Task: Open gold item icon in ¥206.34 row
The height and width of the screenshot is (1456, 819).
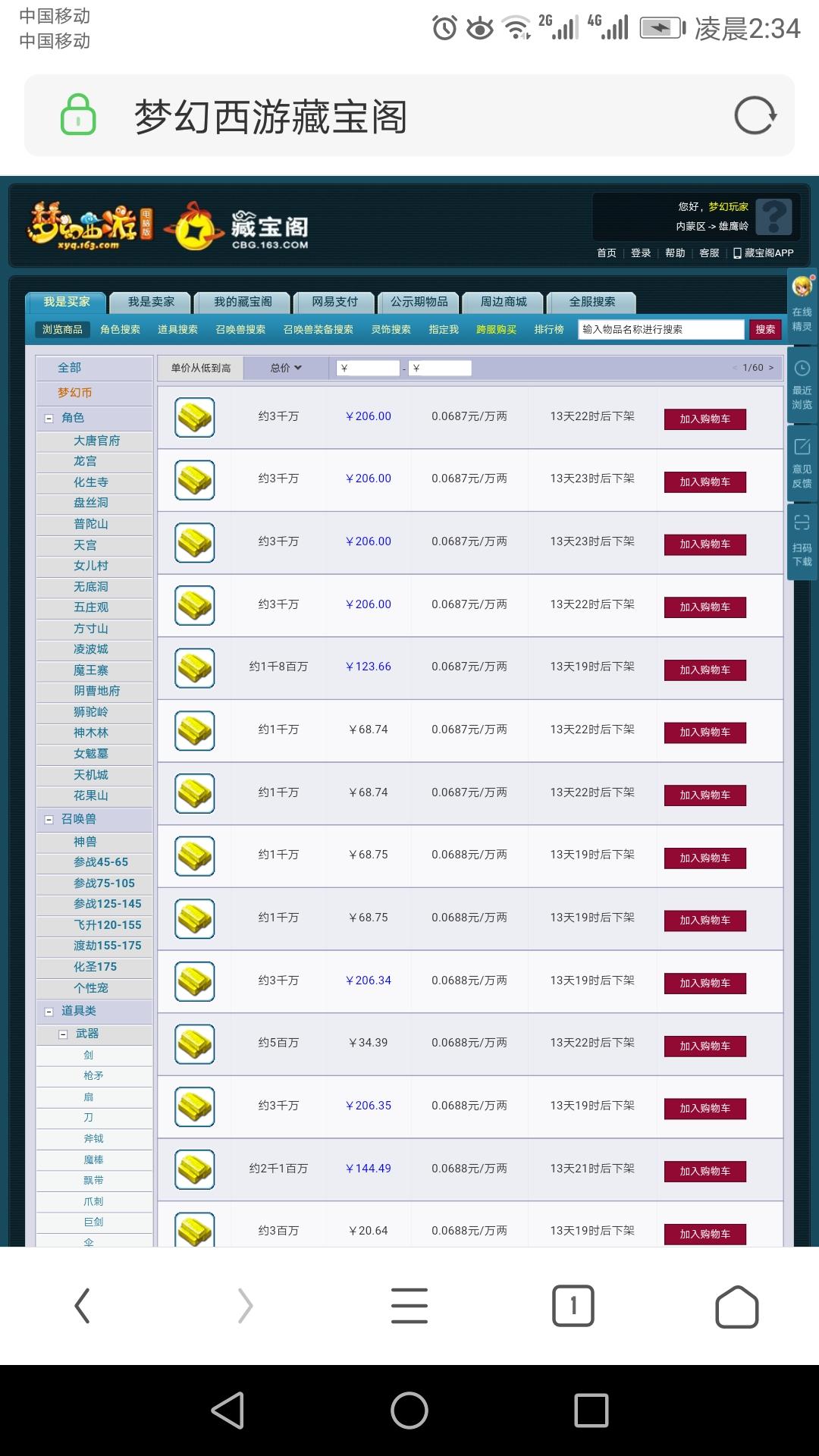Action: pyautogui.click(x=195, y=981)
